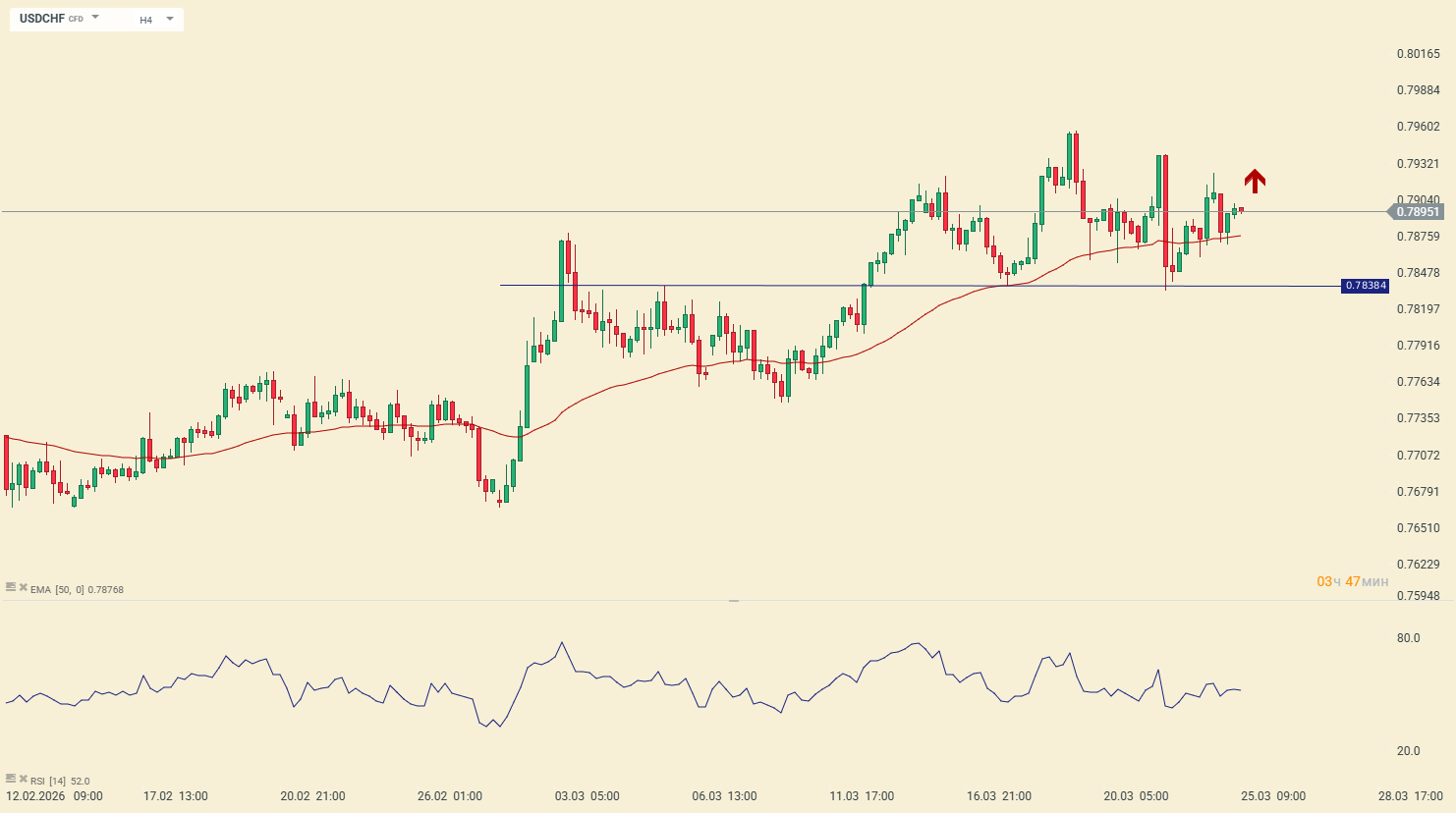
Task: Open the USDCHF symbol dropdown
Action: (x=95, y=18)
